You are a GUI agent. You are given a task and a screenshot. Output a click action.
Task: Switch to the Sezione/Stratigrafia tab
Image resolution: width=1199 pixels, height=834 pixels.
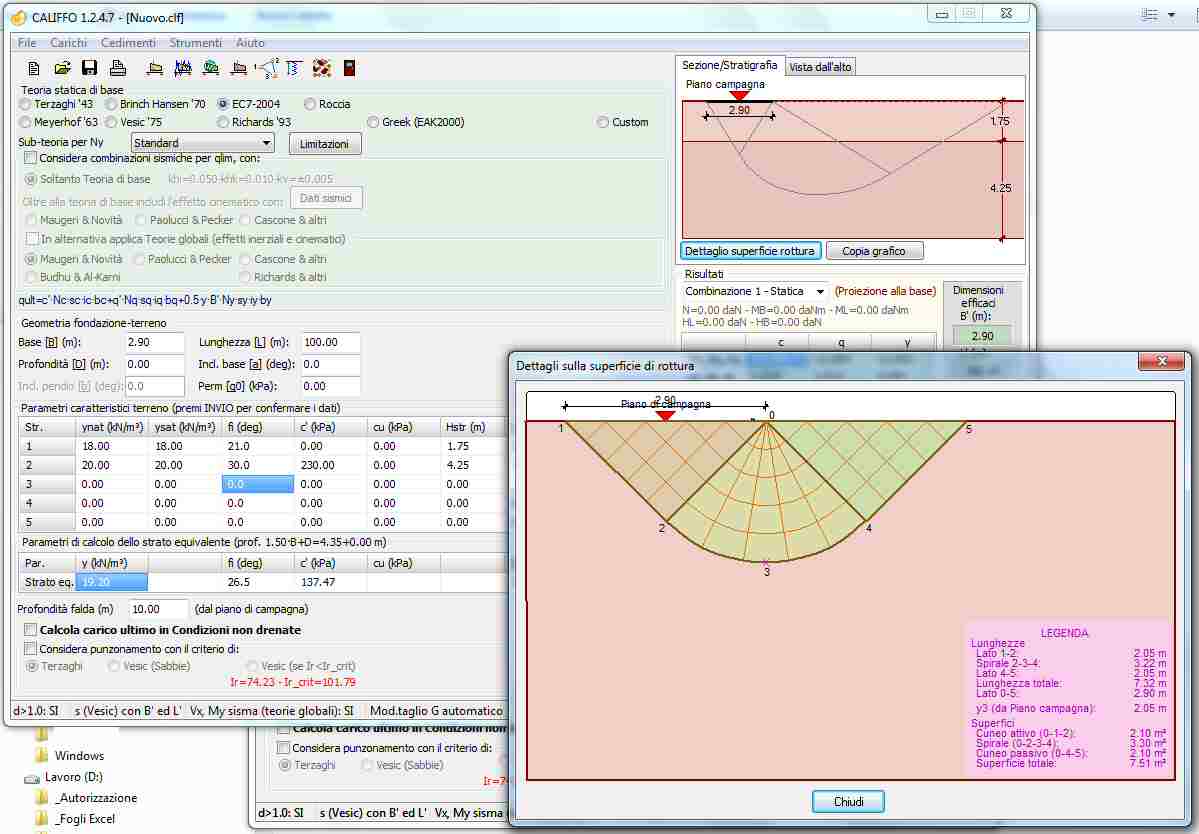click(729, 66)
